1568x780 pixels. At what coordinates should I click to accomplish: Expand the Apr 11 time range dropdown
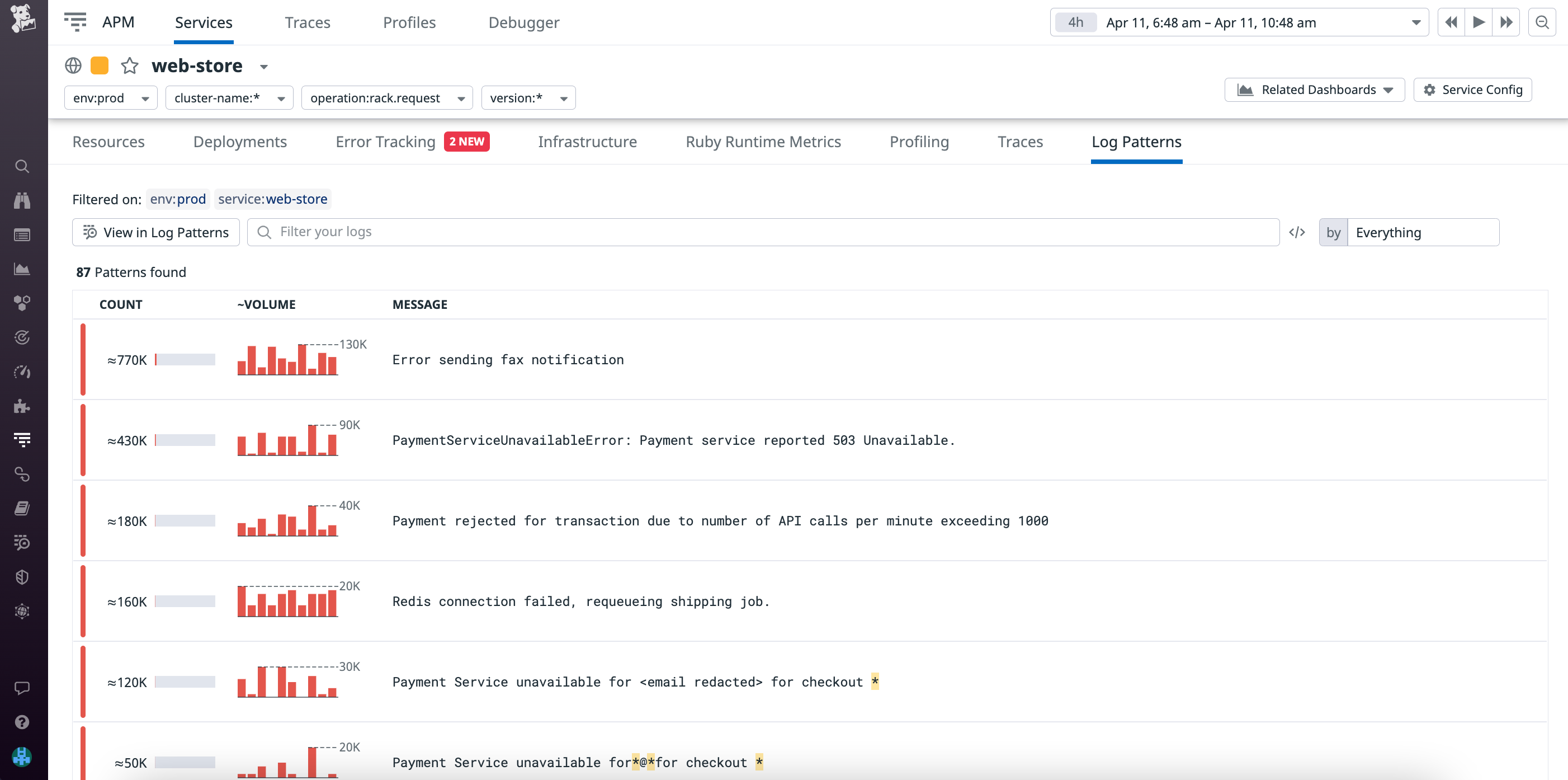coord(1415,22)
